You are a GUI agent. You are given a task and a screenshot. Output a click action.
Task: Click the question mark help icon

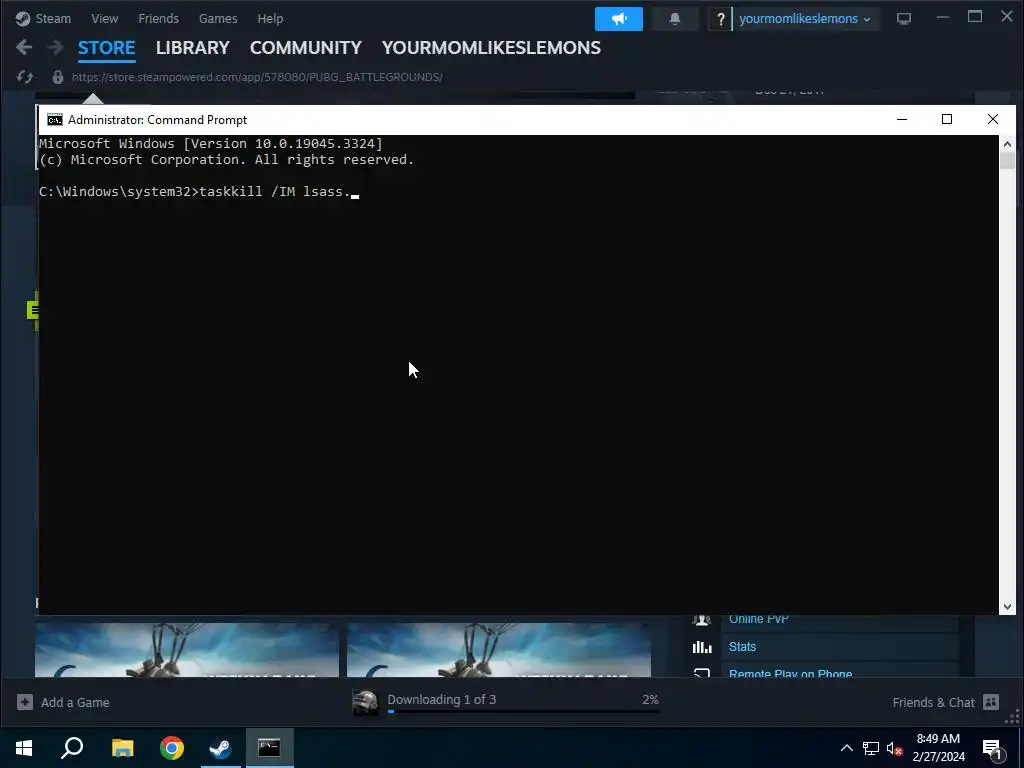(x=720, y=20)
